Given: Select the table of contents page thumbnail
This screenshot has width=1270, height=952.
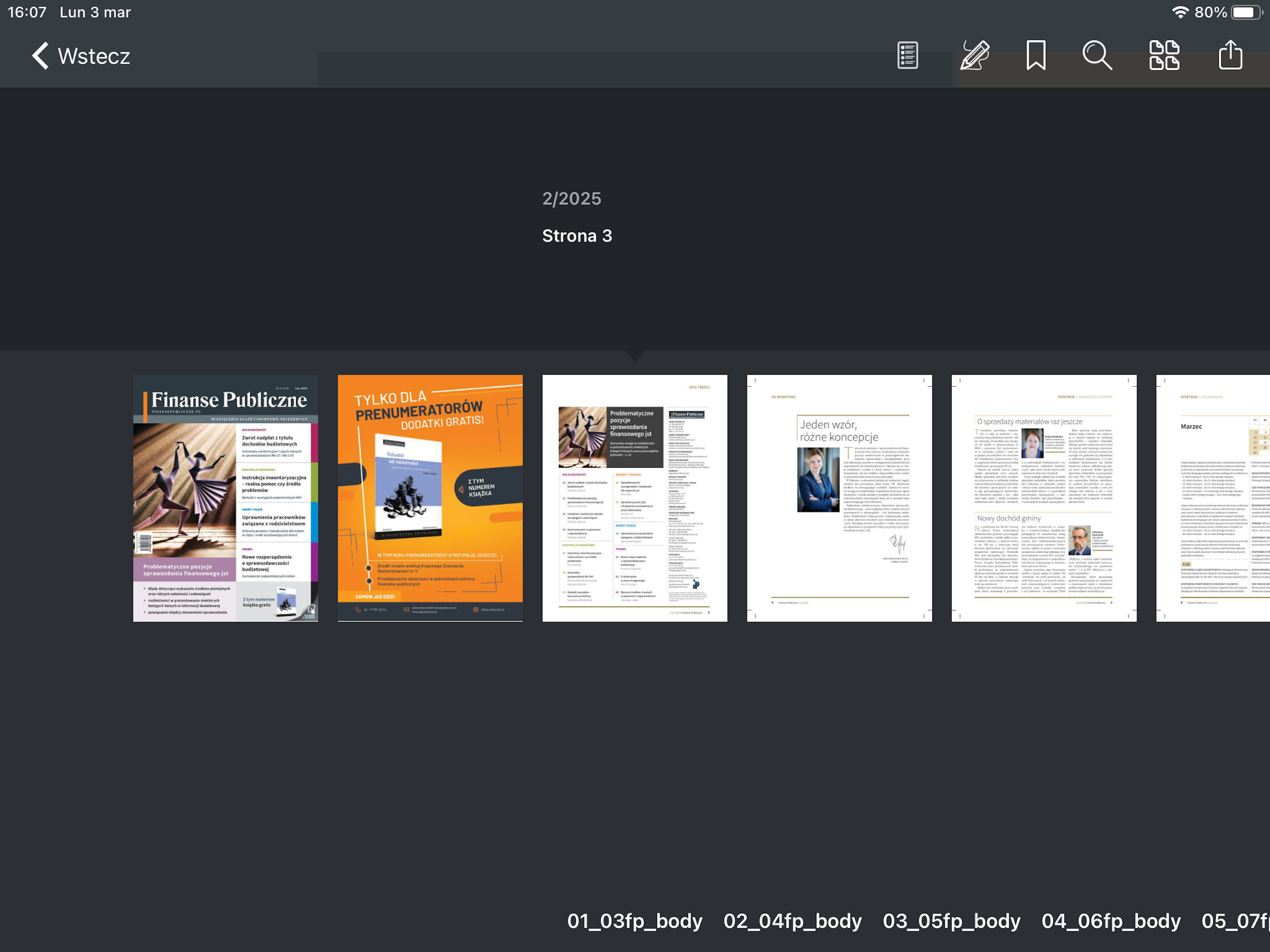Looking at the screenshot, I should click(635, 498).
